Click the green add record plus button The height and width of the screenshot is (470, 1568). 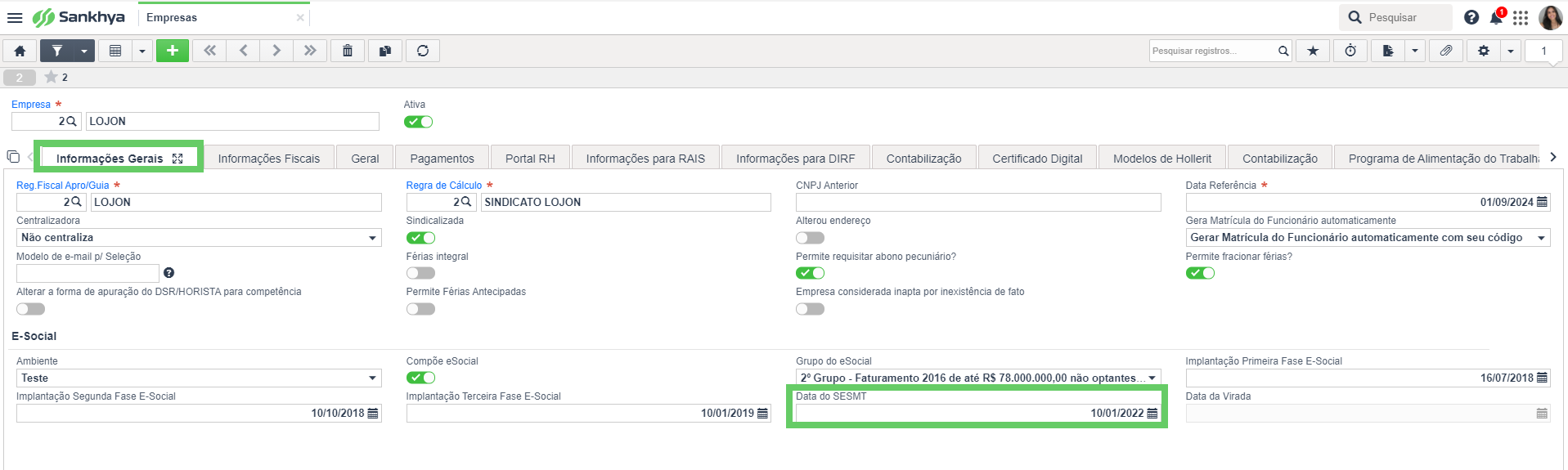point(172,51)
